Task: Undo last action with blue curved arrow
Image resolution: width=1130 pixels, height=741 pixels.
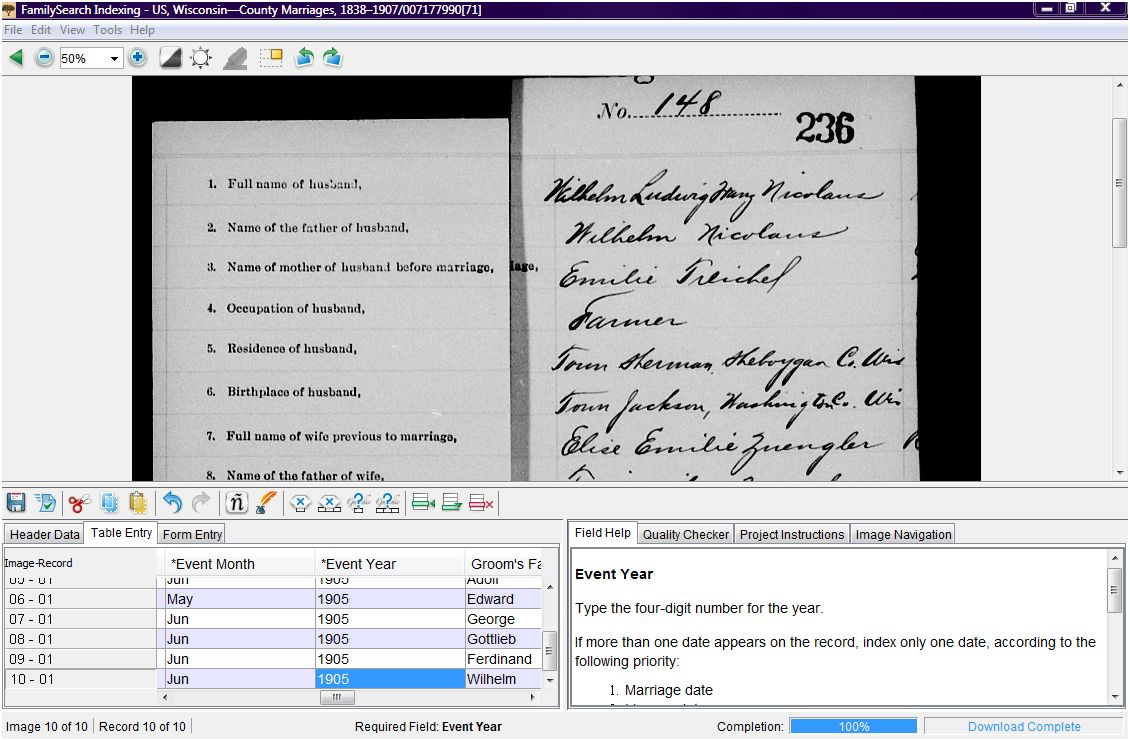Action: (172, 502)
